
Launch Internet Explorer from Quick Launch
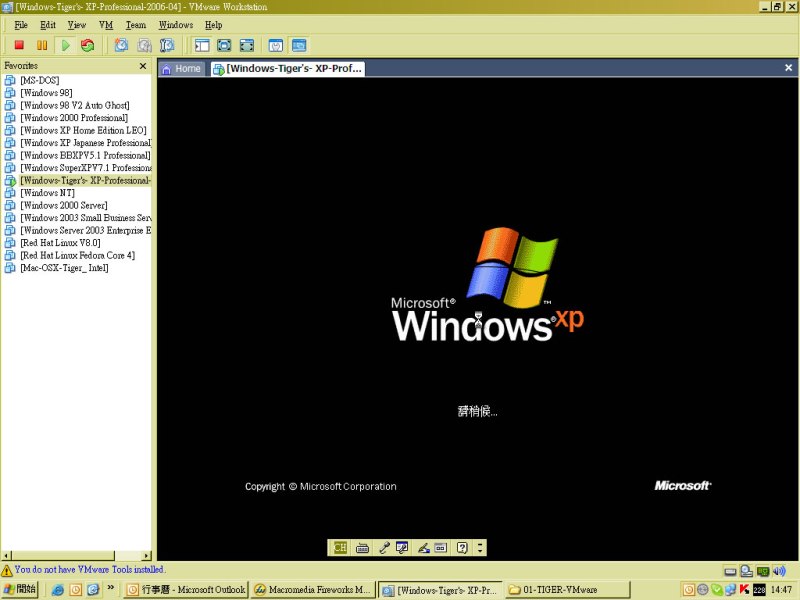[x=58, y=590]
